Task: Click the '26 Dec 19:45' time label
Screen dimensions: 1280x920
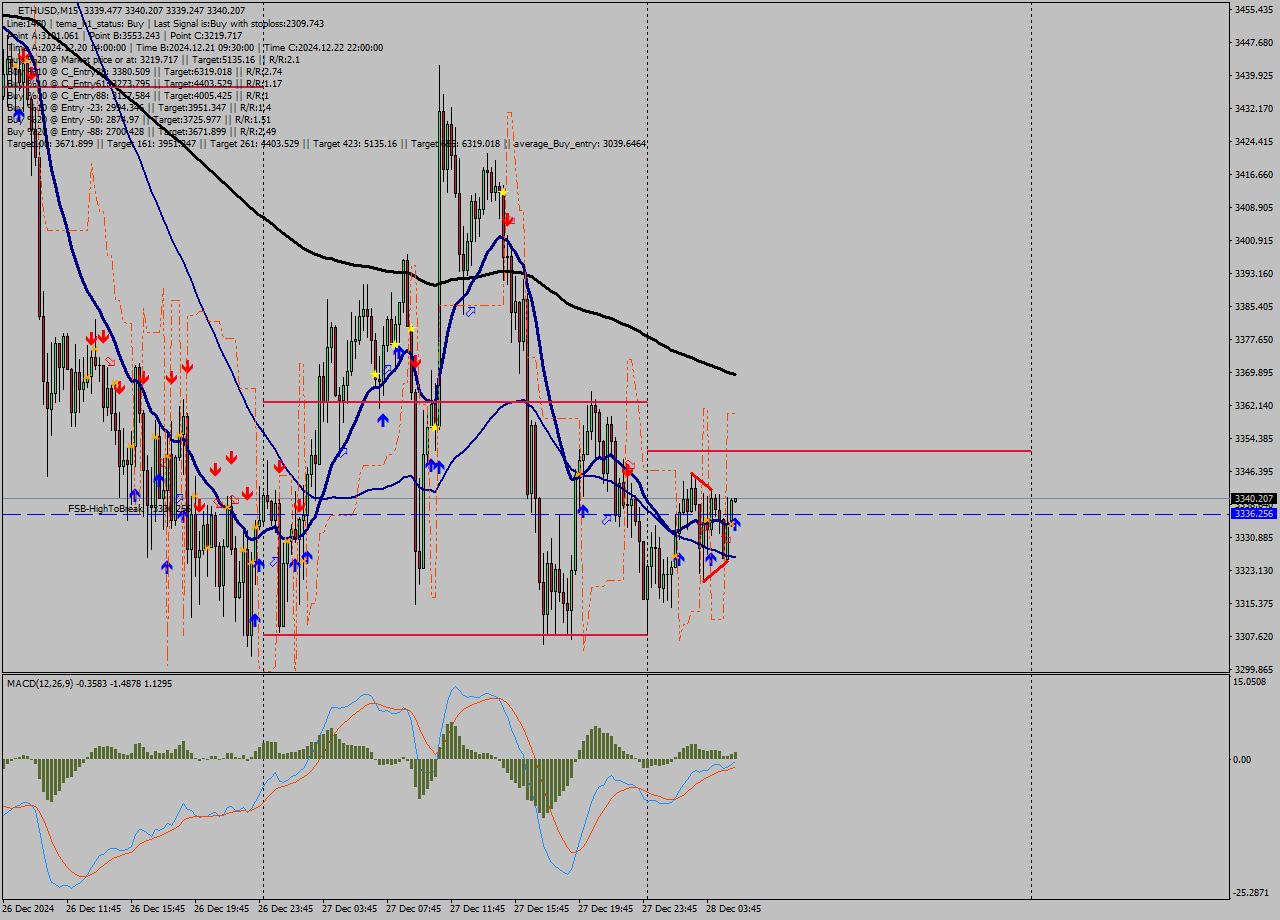Action: 222,909
